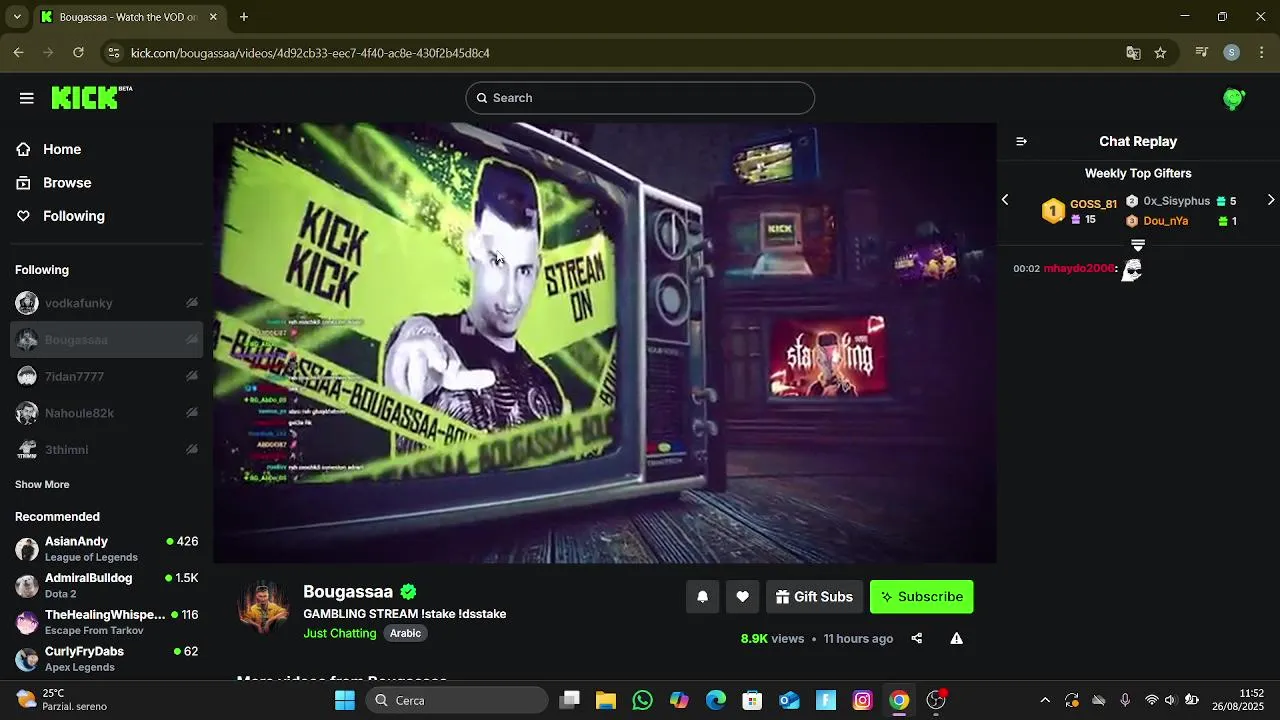This screenshot has height=720, width=1280.
Task: Collapse the Weekly Top Gifters bar
Action: point(1138,245)
